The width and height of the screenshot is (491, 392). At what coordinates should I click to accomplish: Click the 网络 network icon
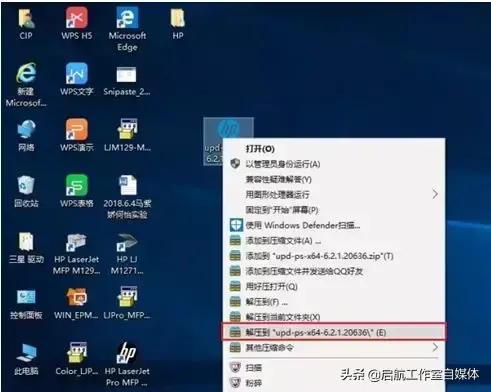point(26,136)
